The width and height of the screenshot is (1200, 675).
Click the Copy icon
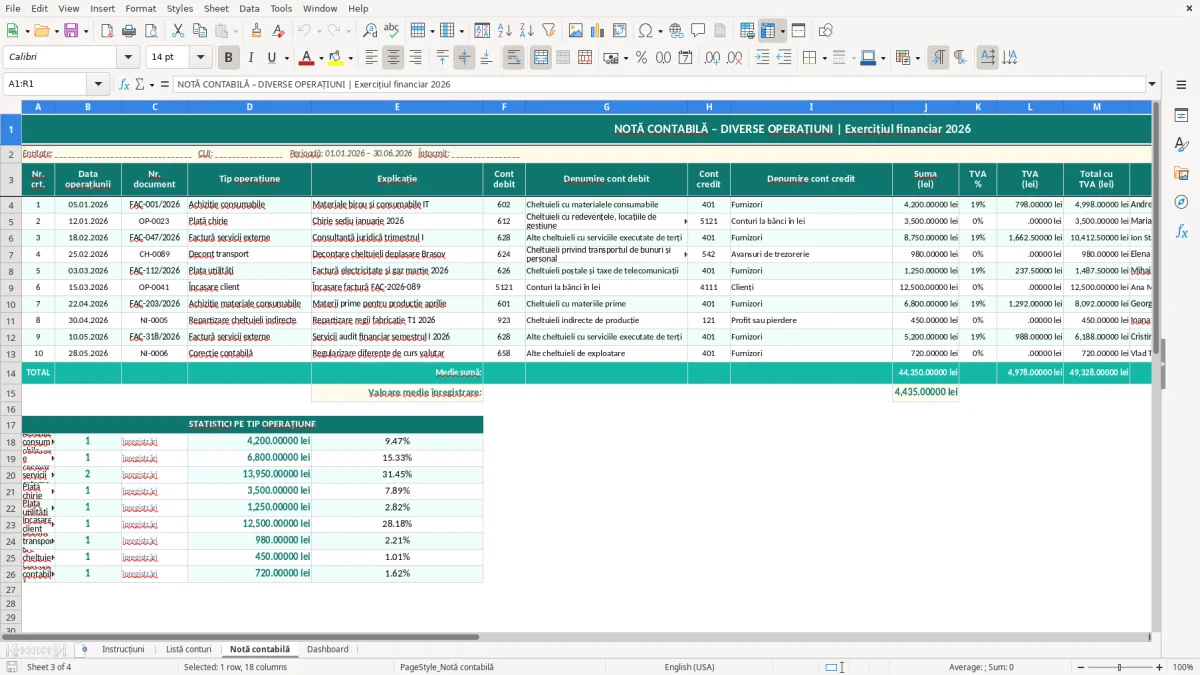(x=200, y=31)
